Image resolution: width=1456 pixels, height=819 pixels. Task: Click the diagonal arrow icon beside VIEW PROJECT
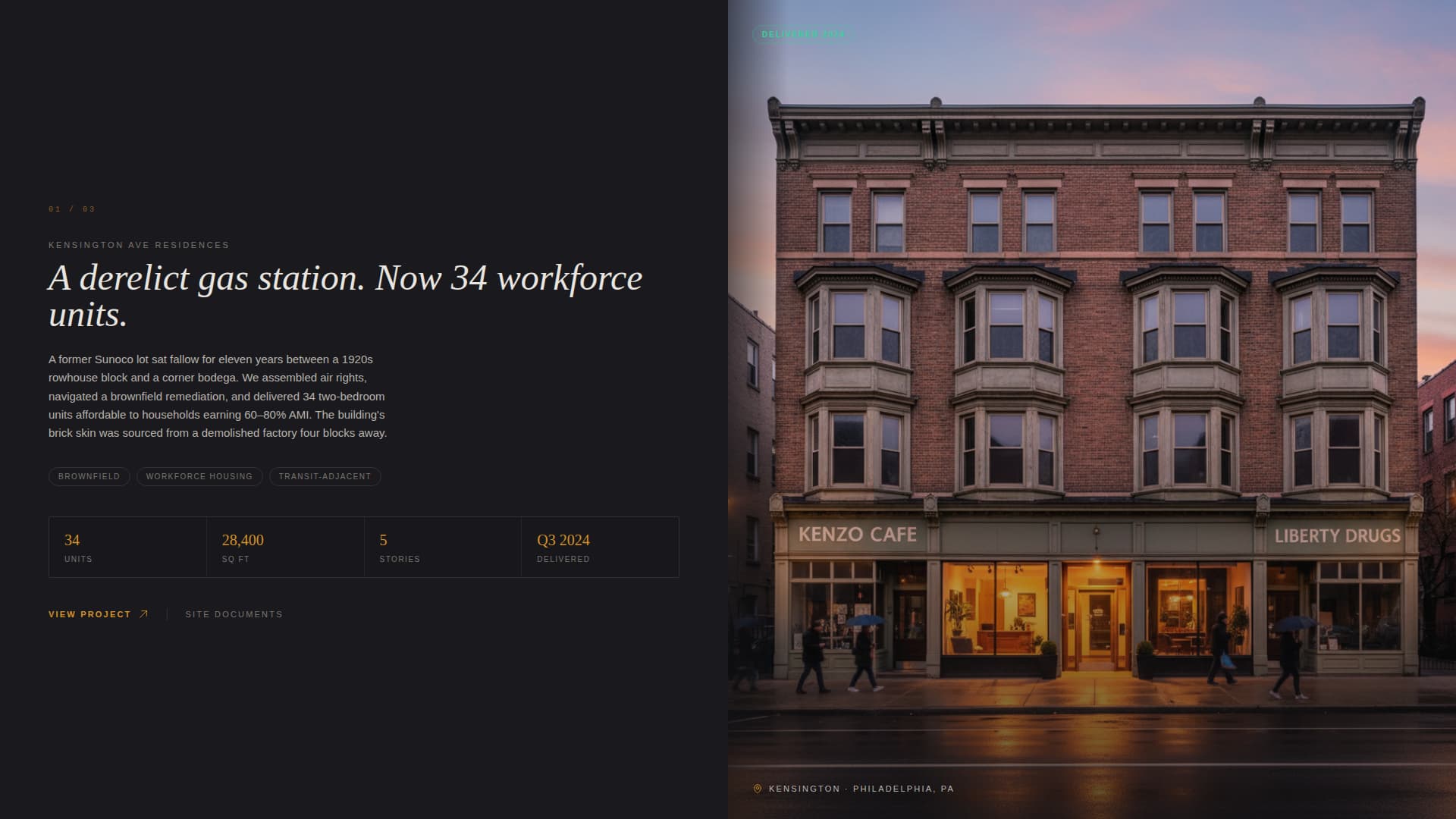click(143, 613)
